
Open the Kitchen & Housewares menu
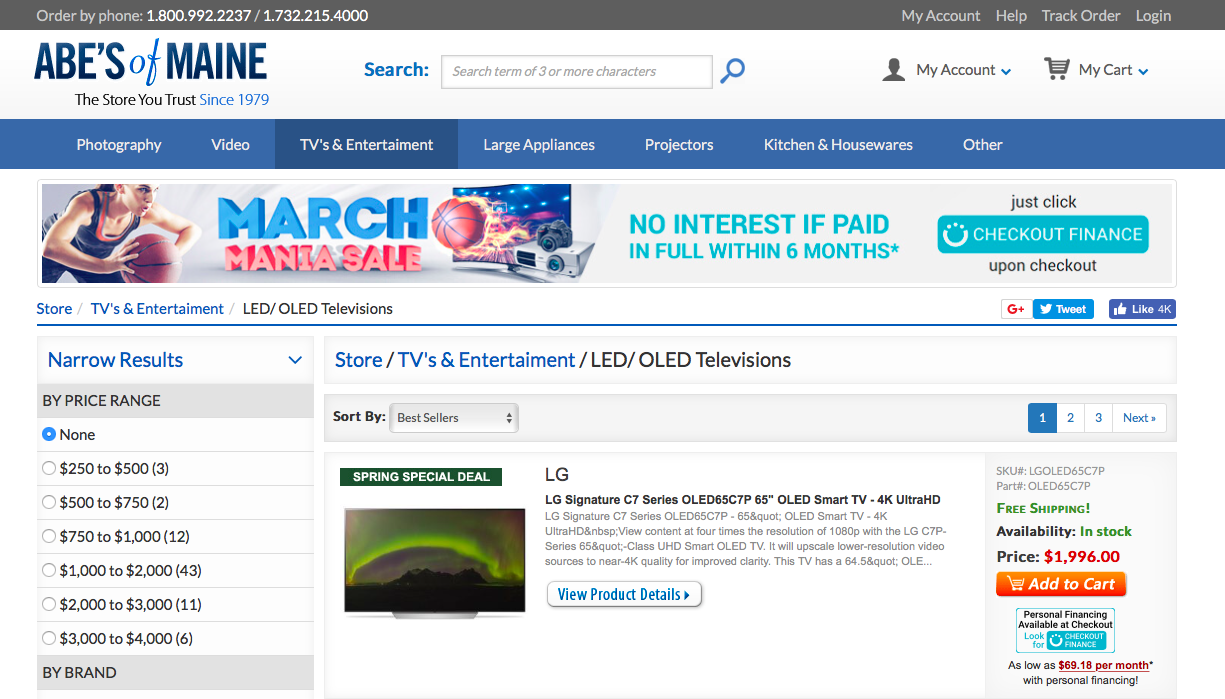[838, 145]
